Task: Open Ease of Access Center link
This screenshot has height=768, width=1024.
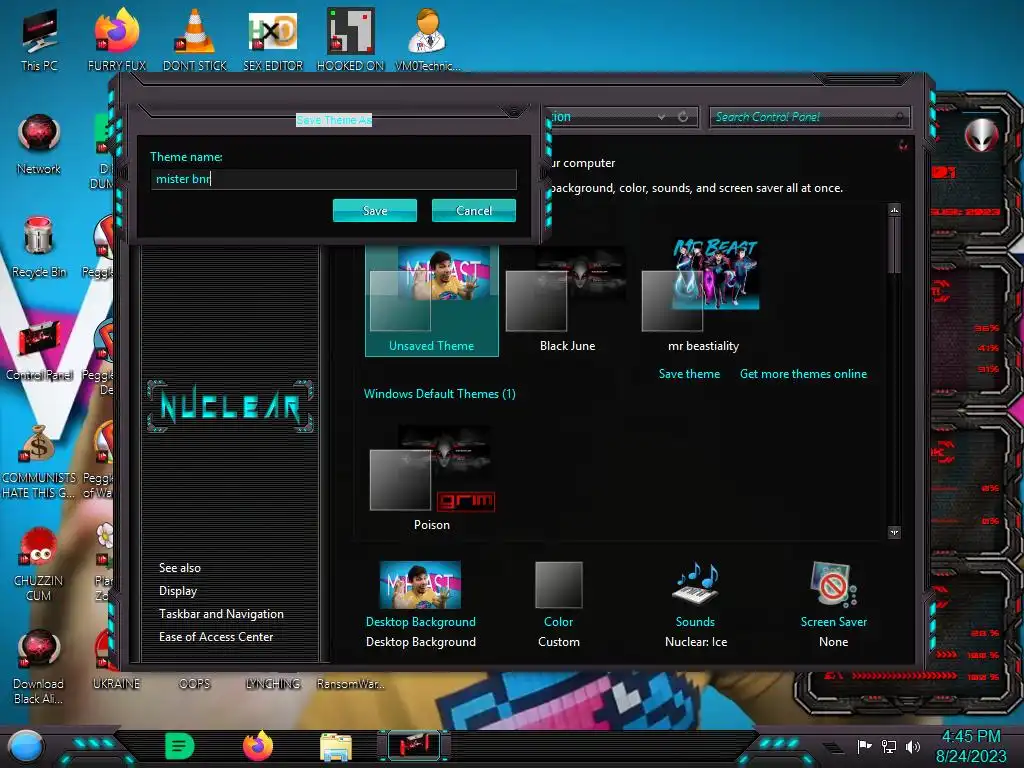Action: coord(216,637)
